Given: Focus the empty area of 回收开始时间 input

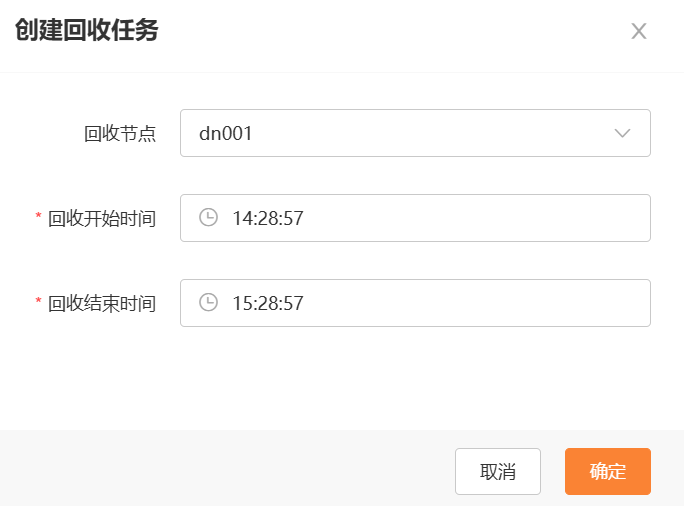Looking at the screenshot, I should pos(475,218).
